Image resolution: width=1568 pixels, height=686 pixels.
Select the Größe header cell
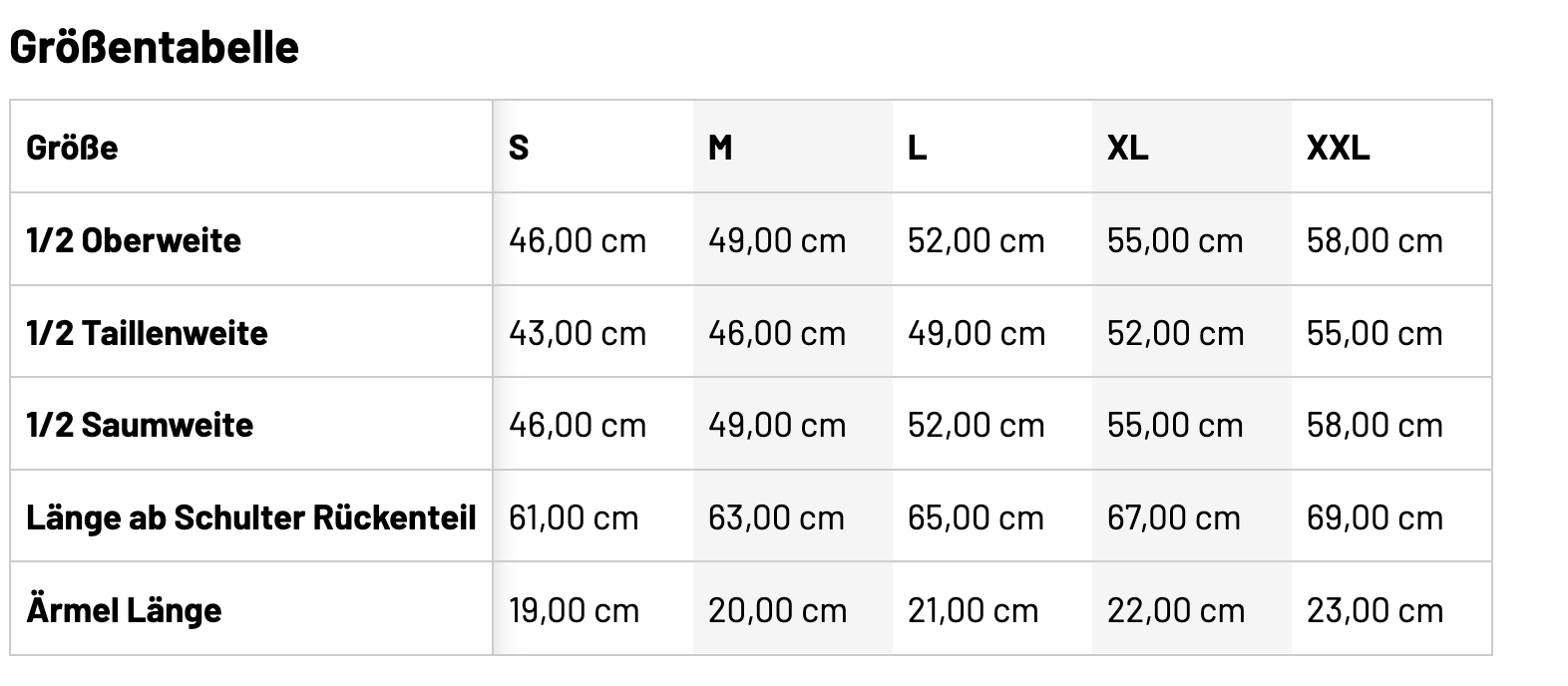point(72,148)
